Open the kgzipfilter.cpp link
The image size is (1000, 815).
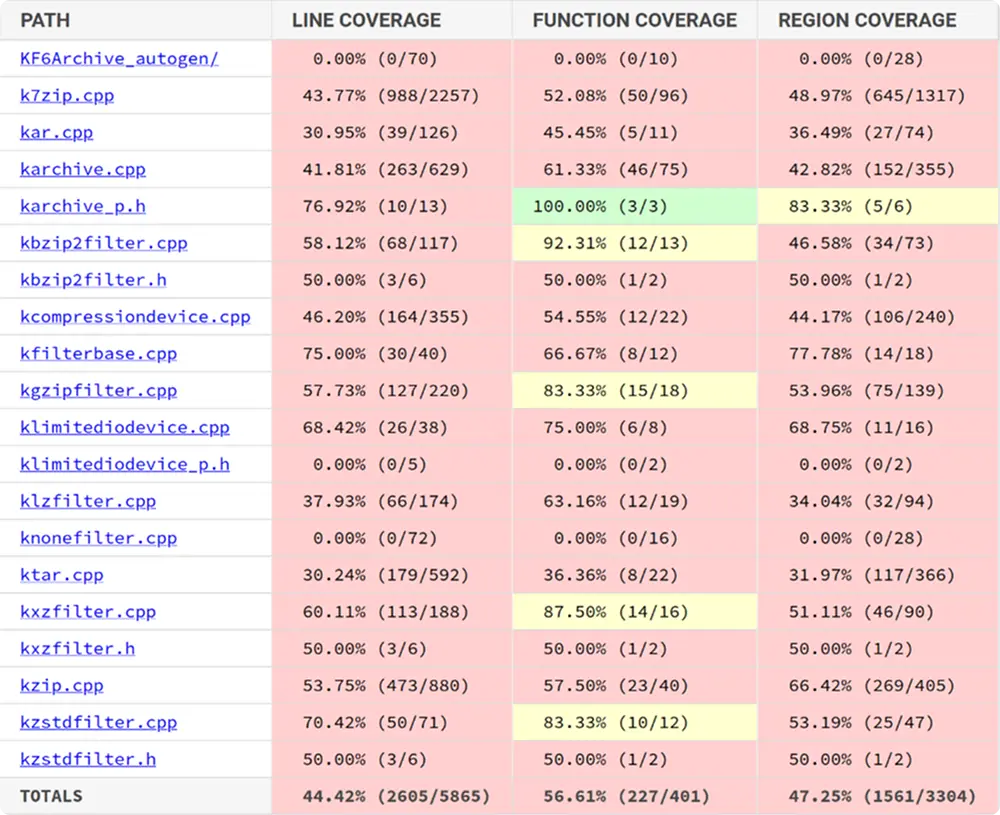tap(98, 391)
